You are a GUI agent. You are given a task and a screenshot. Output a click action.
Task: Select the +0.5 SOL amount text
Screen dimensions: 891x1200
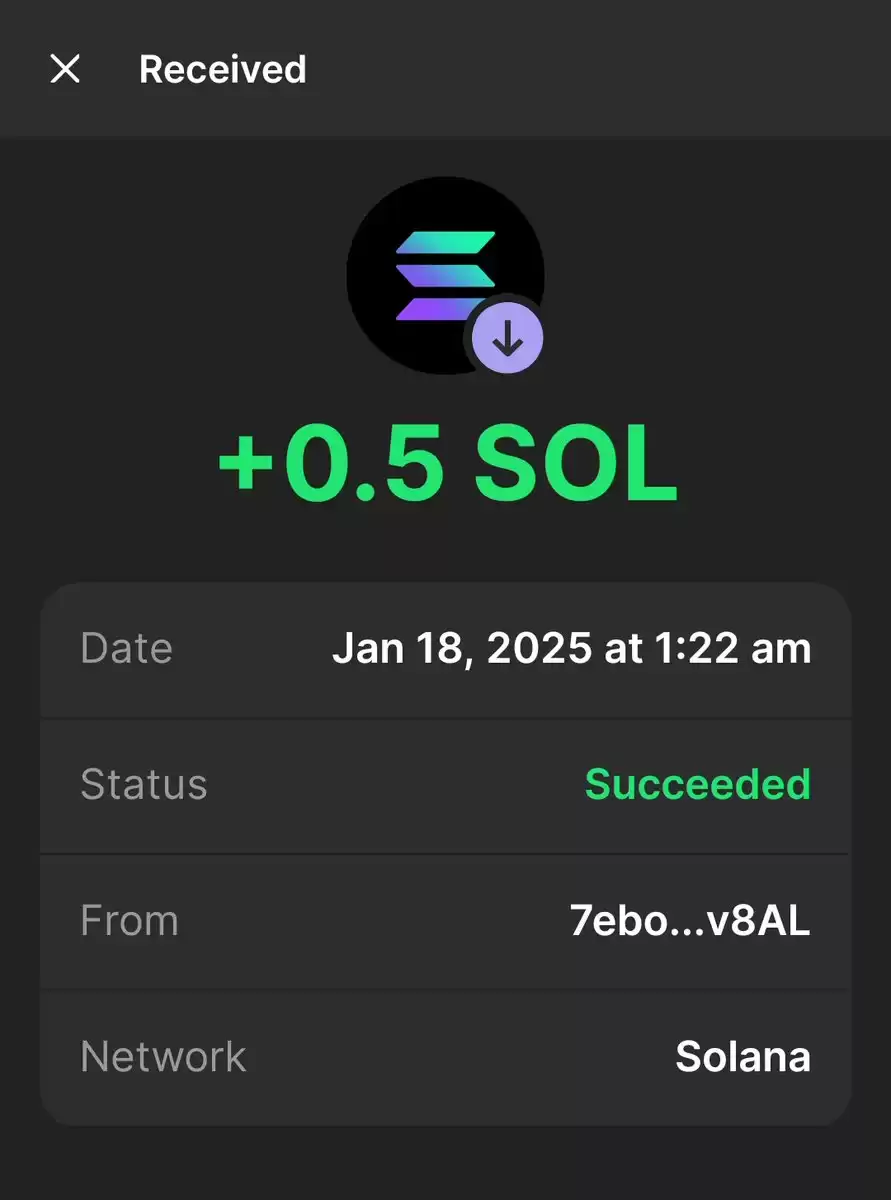(447, 466)
